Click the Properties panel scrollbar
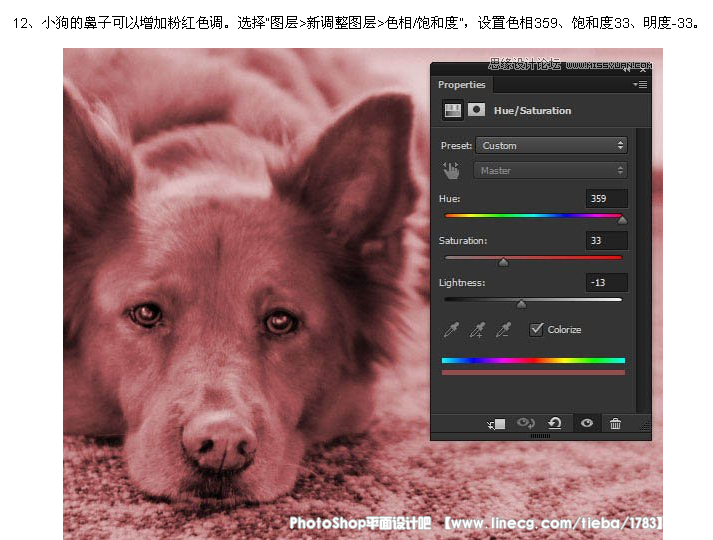 (x=641, y=270)
